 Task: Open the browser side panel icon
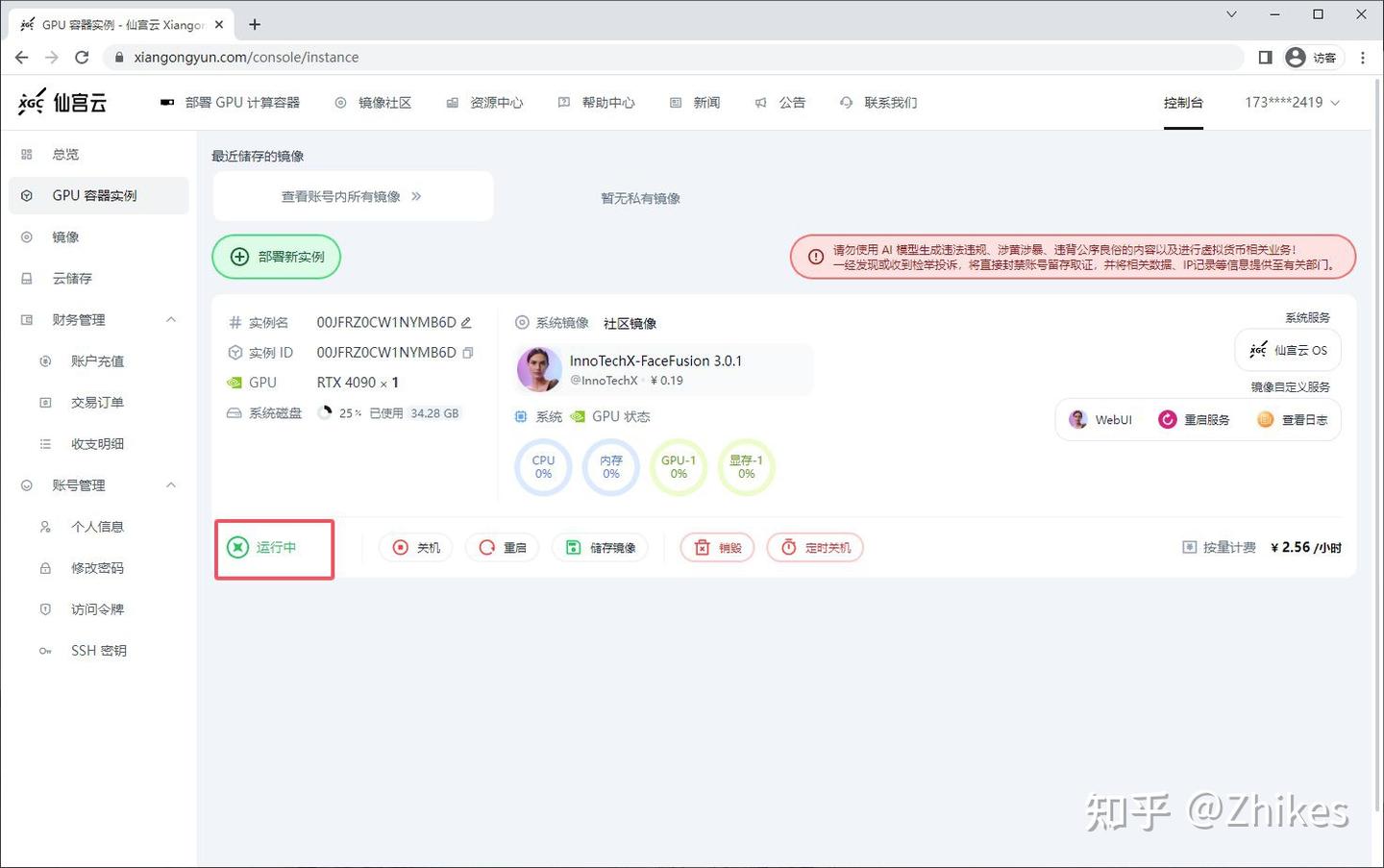(1265, 58)
